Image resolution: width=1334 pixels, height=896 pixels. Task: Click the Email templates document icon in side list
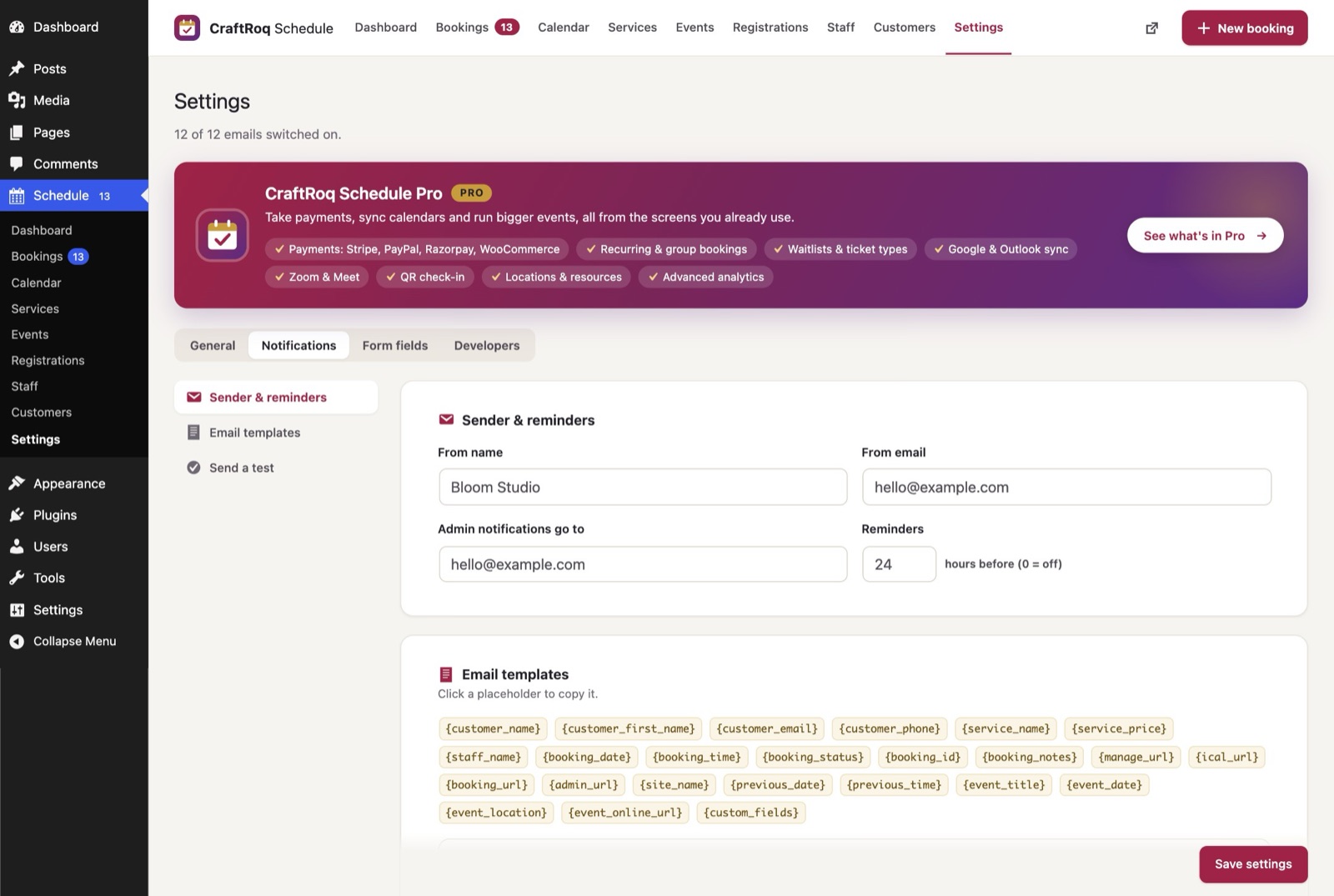click(x=193, y=433)
